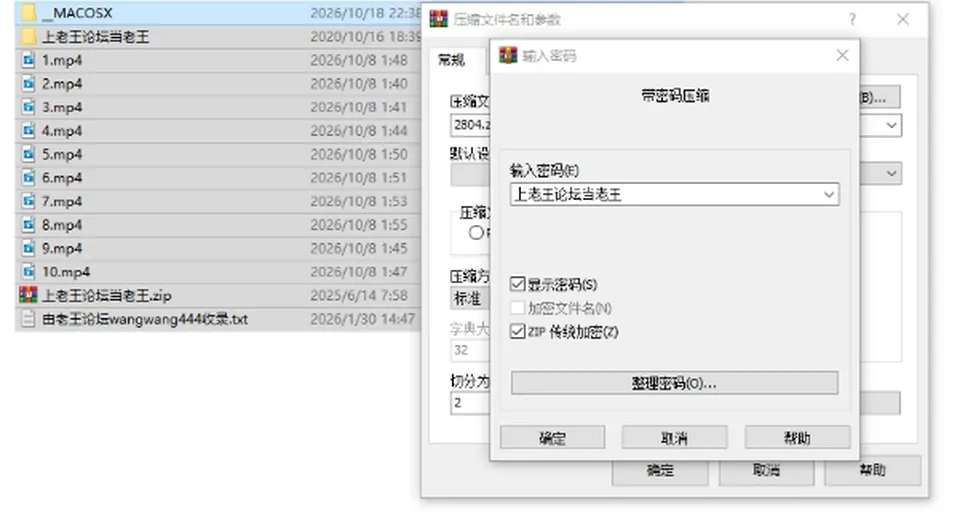Select the __MACOSX folder icon
This screenshot has height=521, width=960.
click(x=28, y=13)
